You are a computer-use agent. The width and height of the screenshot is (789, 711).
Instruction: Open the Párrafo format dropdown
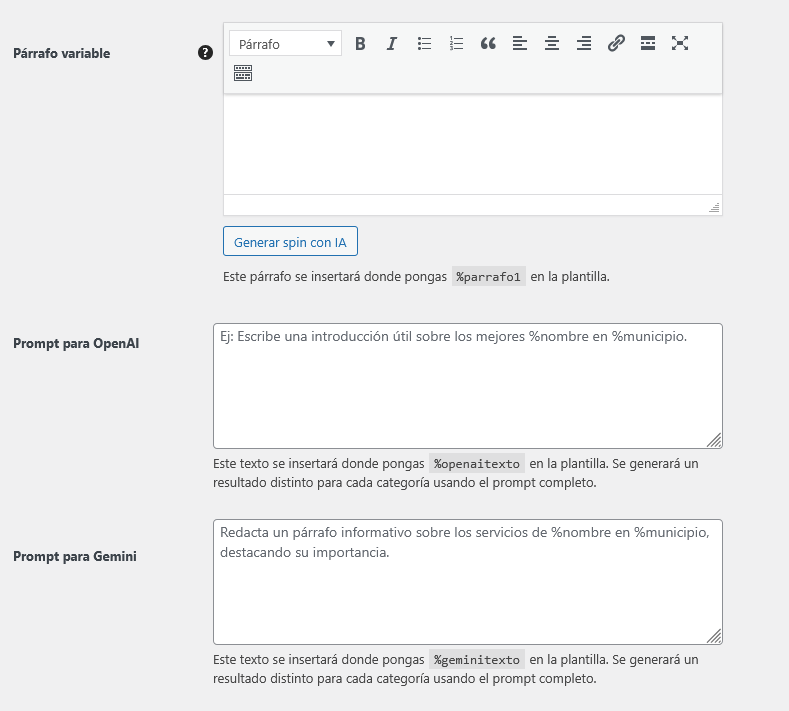pos(285,43)
